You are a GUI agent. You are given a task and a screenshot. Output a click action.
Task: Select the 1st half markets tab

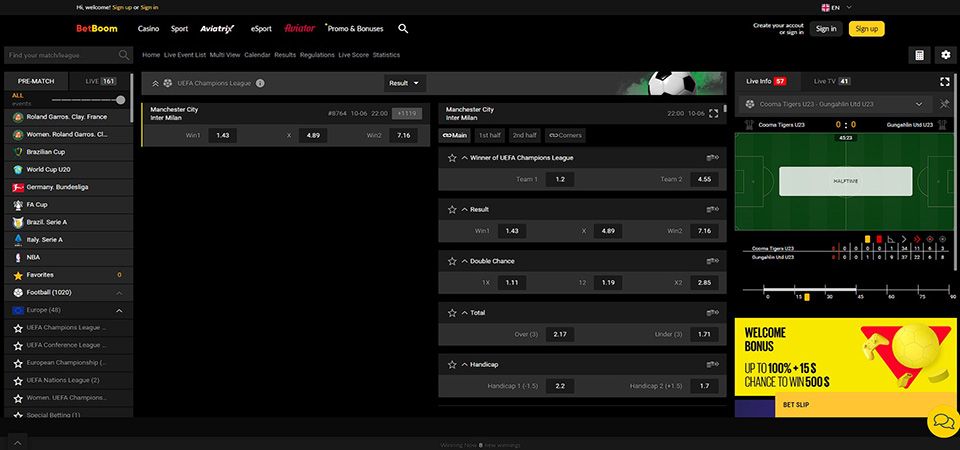click(x=490, y=135)
